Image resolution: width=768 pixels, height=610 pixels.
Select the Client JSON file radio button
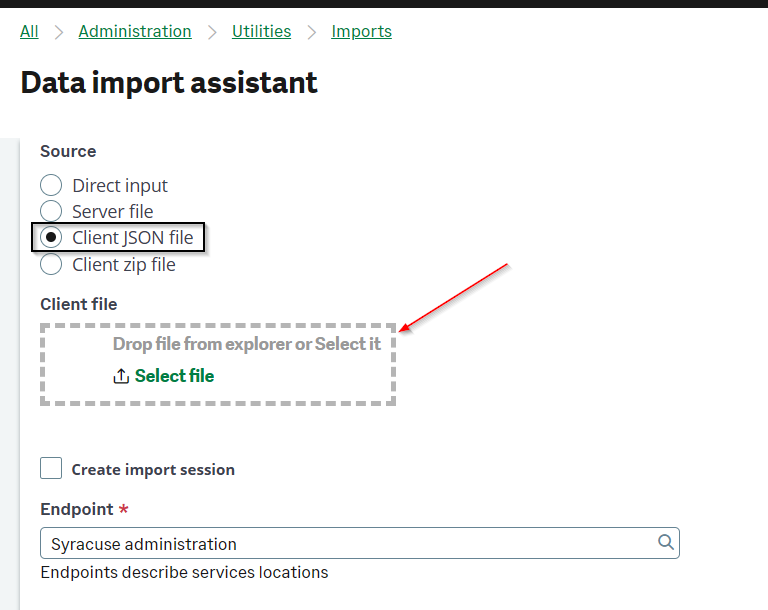point(51,238)
